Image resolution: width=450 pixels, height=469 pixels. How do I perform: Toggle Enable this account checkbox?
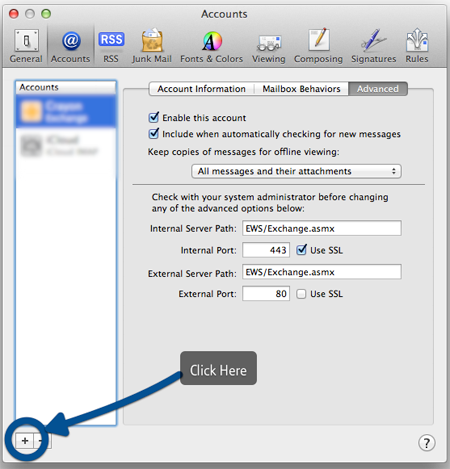coord(154,117)
